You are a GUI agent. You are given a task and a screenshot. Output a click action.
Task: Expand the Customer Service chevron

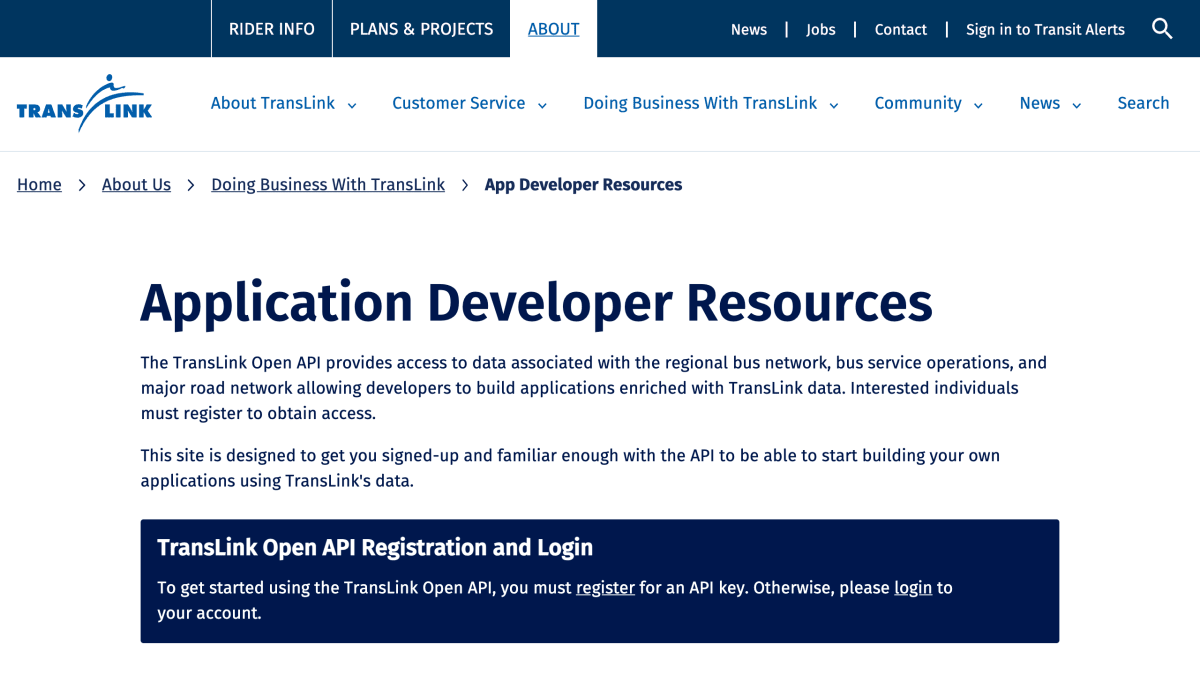coord(542,105)
